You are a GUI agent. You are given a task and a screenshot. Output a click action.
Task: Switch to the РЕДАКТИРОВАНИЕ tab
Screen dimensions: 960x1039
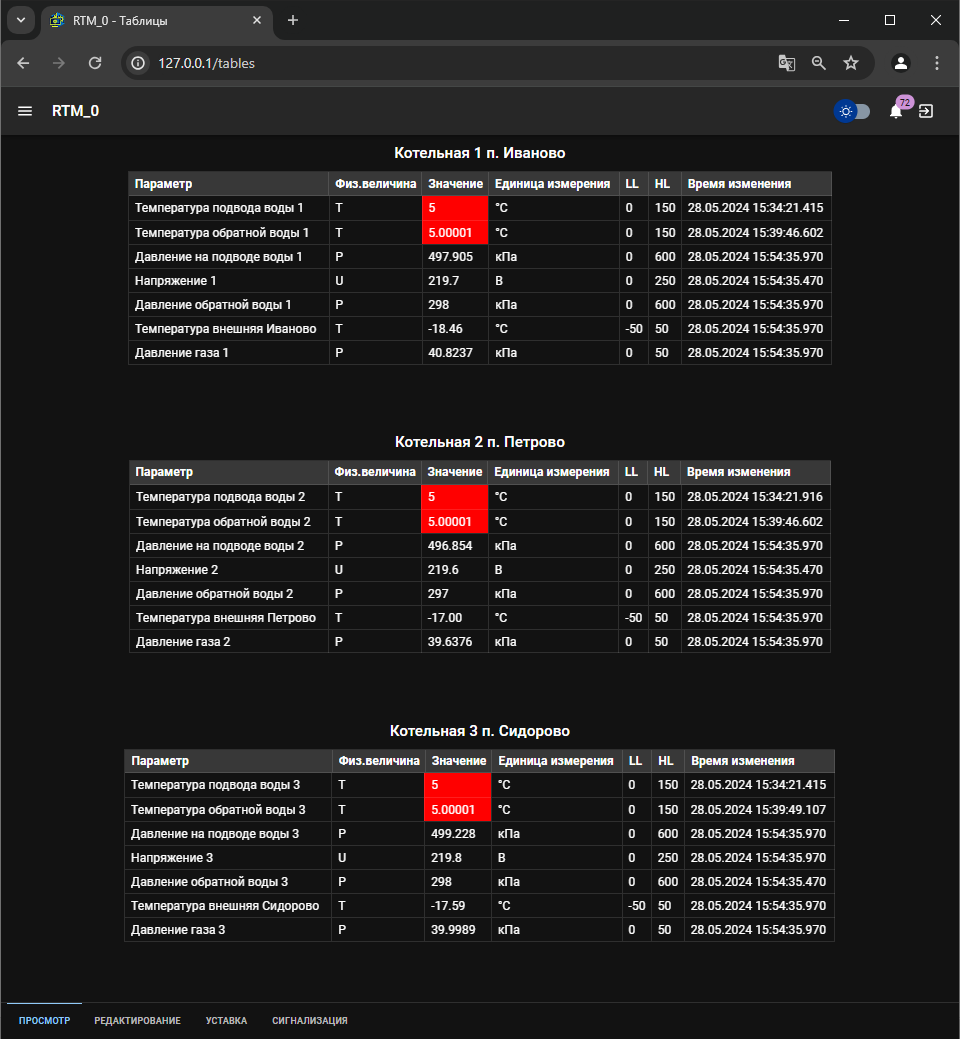point(137,1020)
